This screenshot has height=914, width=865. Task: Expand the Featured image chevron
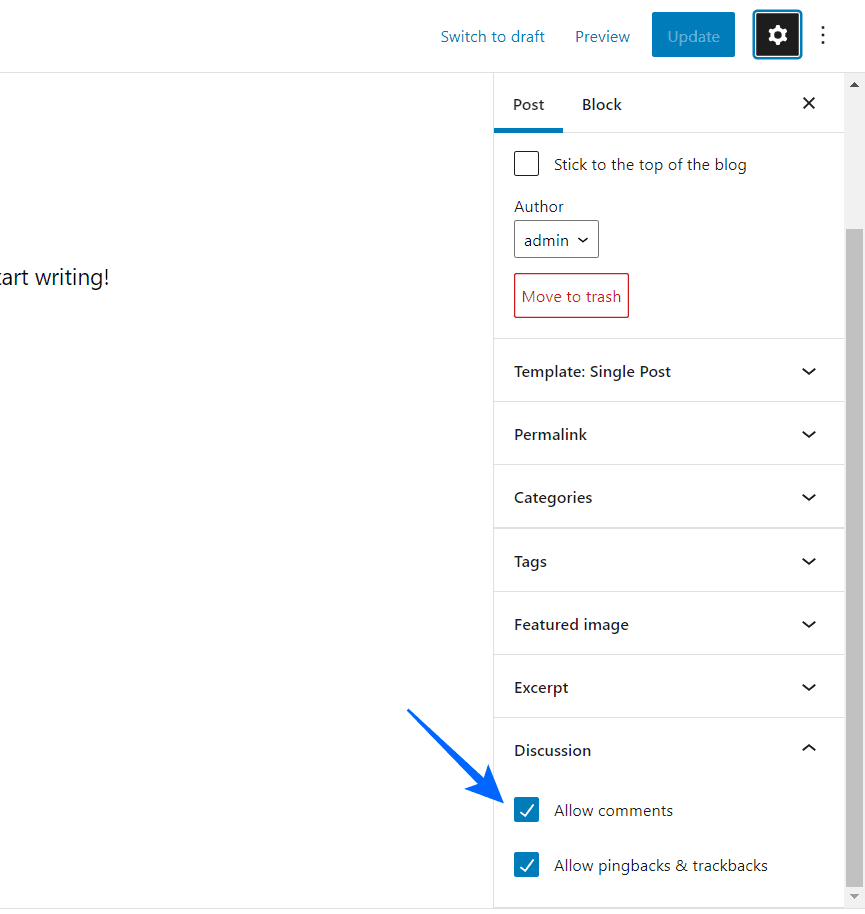coord(808,623)
